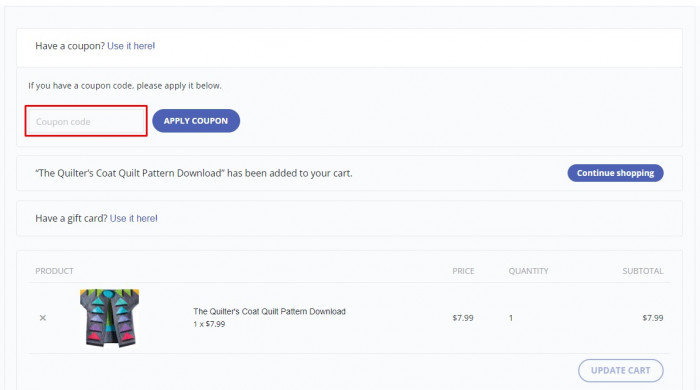The image size is (700, 390).
Task: Open The Quilter's Coat Quilt Pattern Download link
Action: coord(269,311)
